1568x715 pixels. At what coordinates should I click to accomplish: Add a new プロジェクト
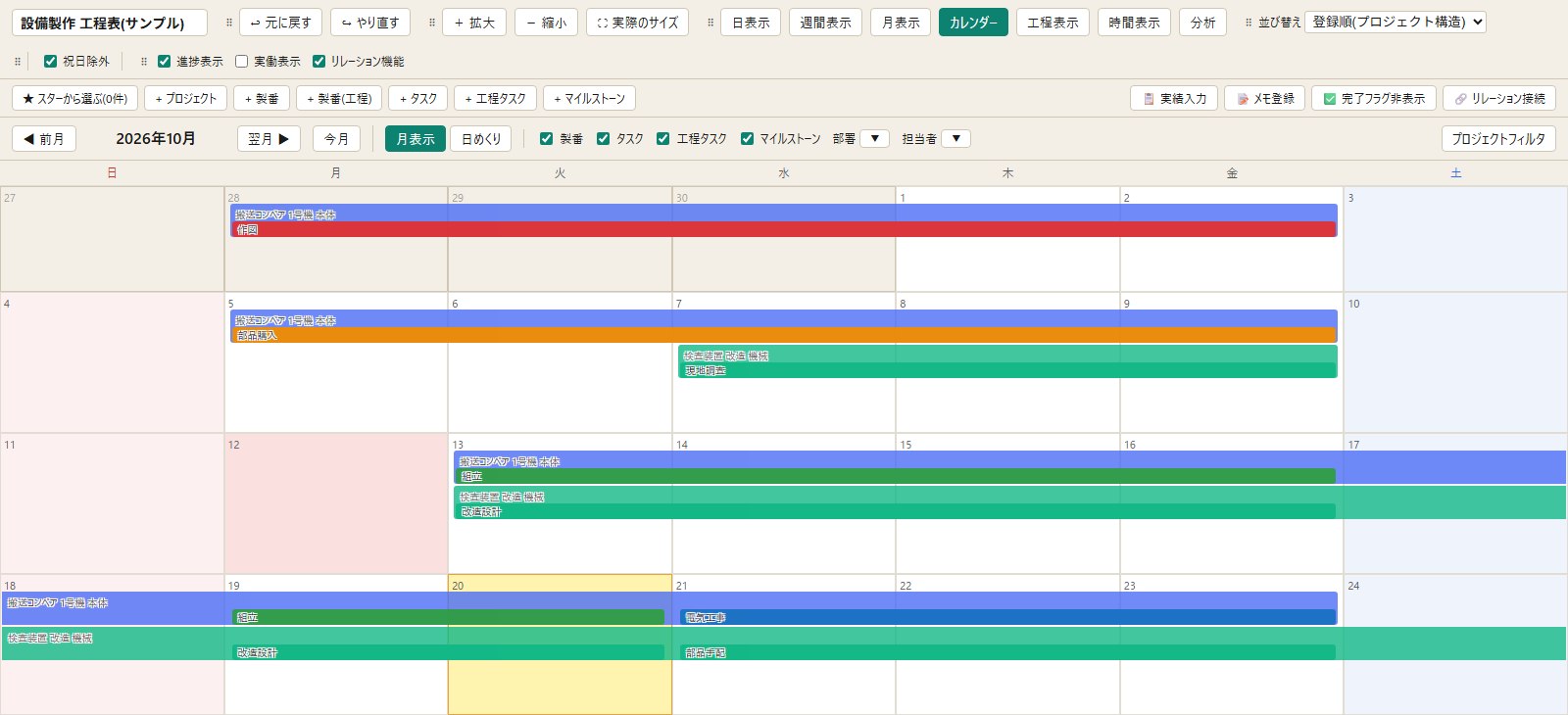point(186,99)
